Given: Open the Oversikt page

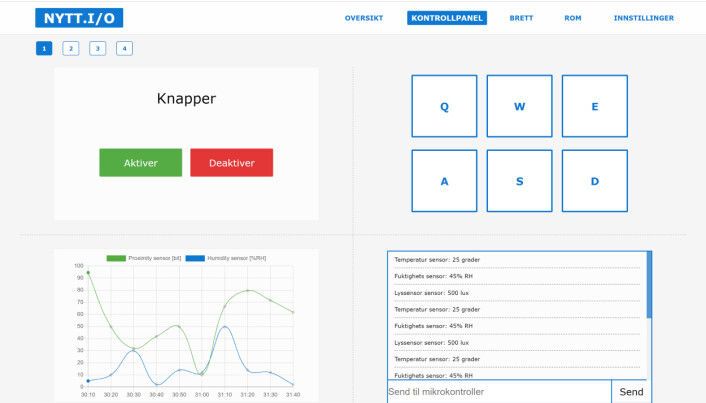Looking at the screenshot, I should coord(364,18).
